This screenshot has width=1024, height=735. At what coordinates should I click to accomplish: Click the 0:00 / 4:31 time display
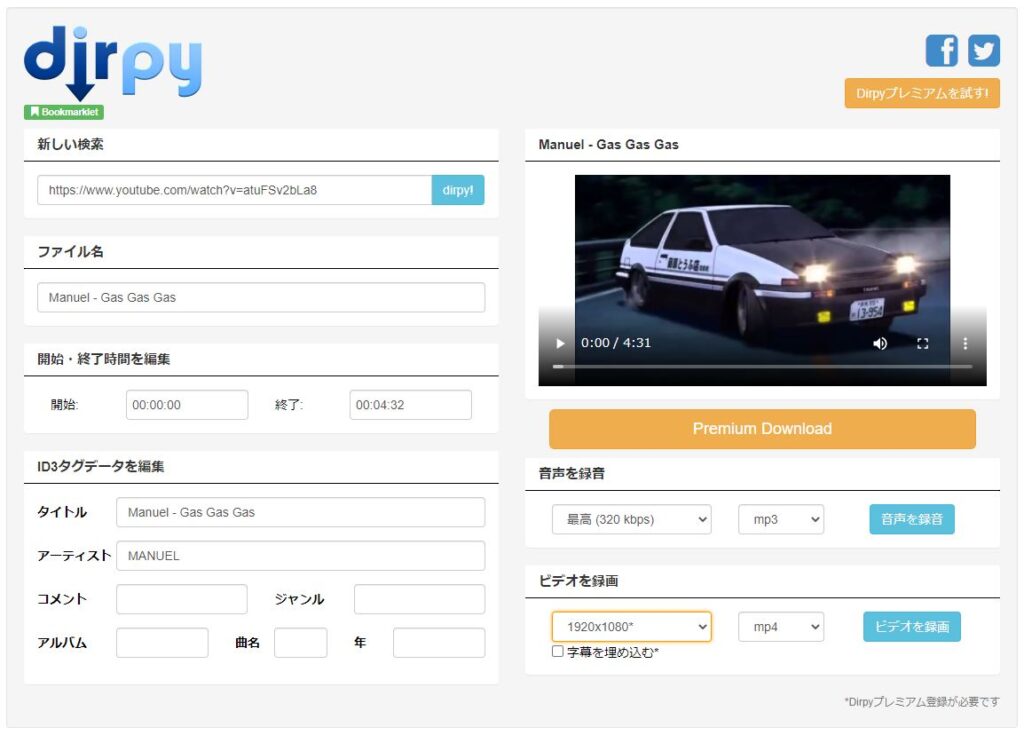click(616, 343)
